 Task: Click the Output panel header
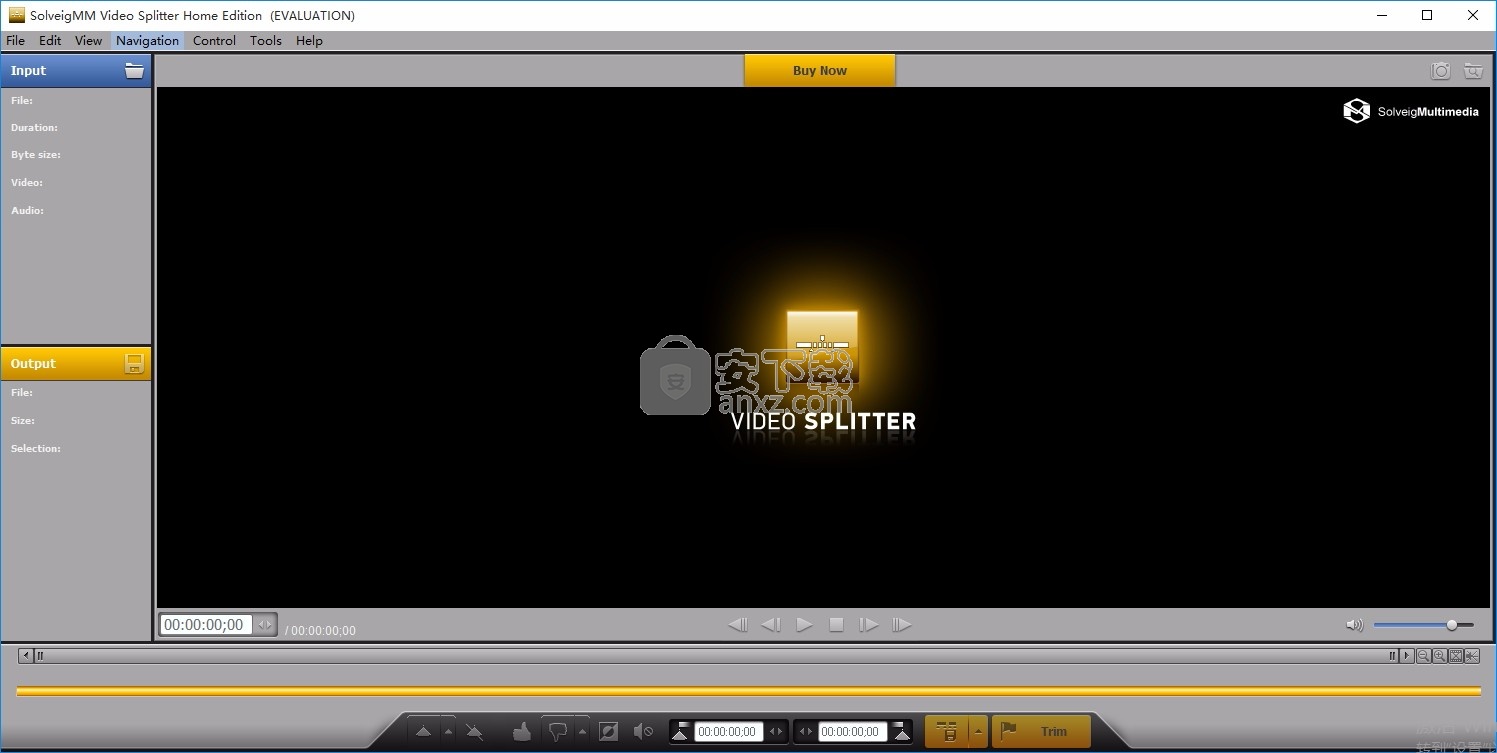click(76, 364)
